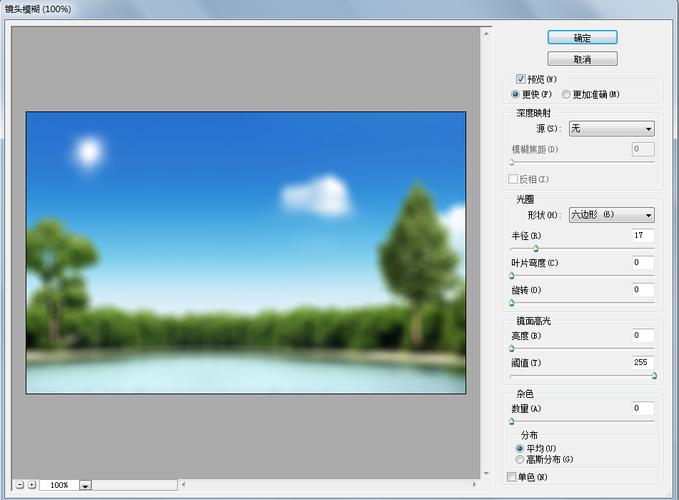The image size is (679, 500).
Task: Click the 数量 noise slider handle
Action: click(x=512, y=421)
